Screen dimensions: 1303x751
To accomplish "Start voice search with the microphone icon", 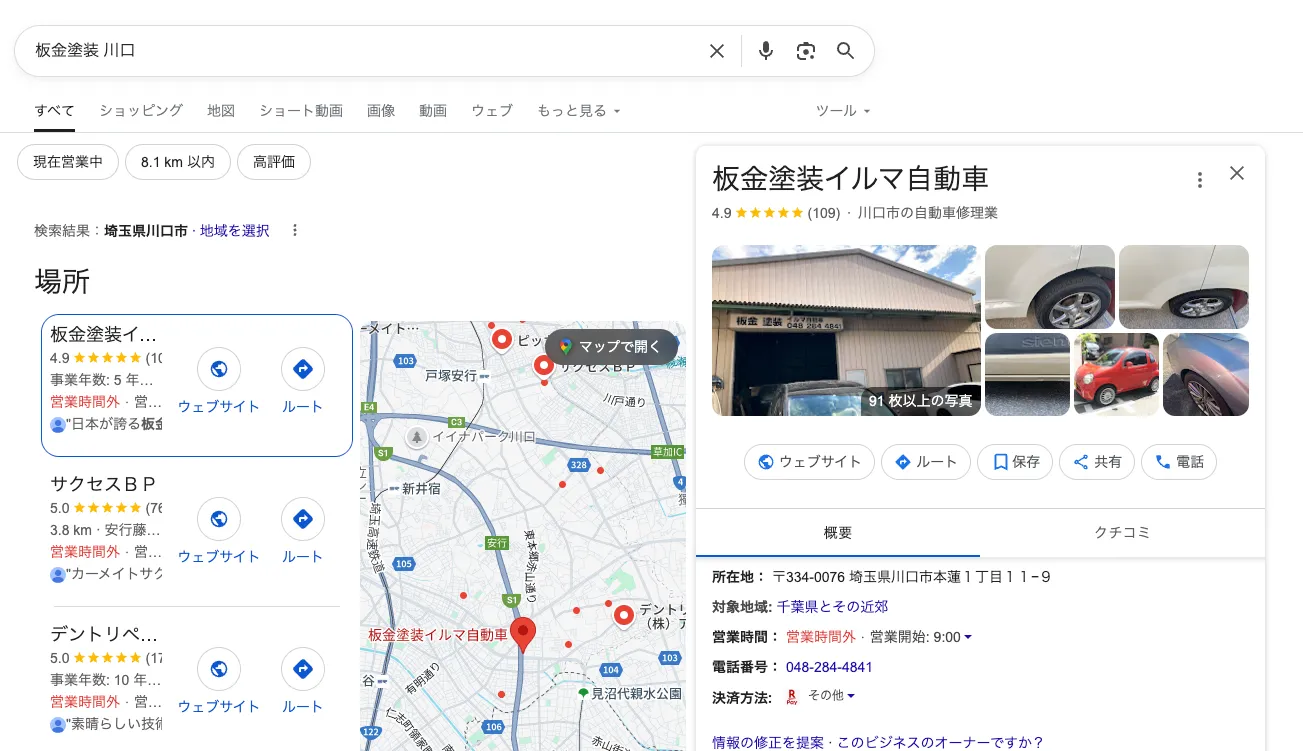I will [x=766, y=51].
